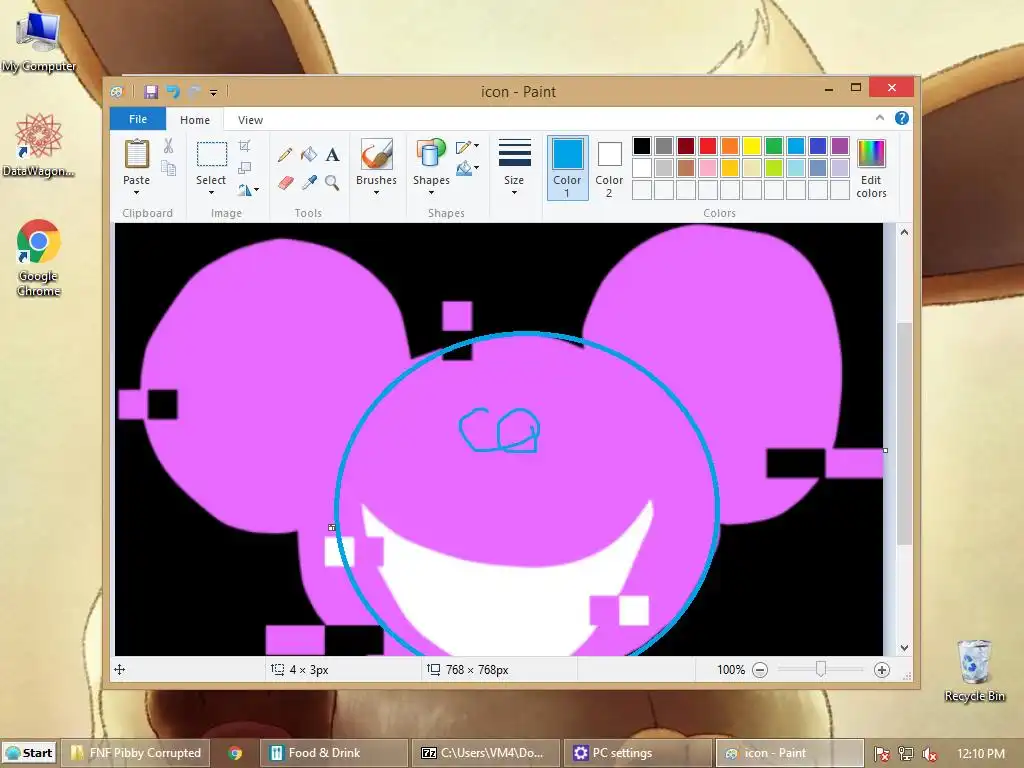Switch to the View tab
The width and height of the screenshot is (1024, 768).
[x=250, y=120]
